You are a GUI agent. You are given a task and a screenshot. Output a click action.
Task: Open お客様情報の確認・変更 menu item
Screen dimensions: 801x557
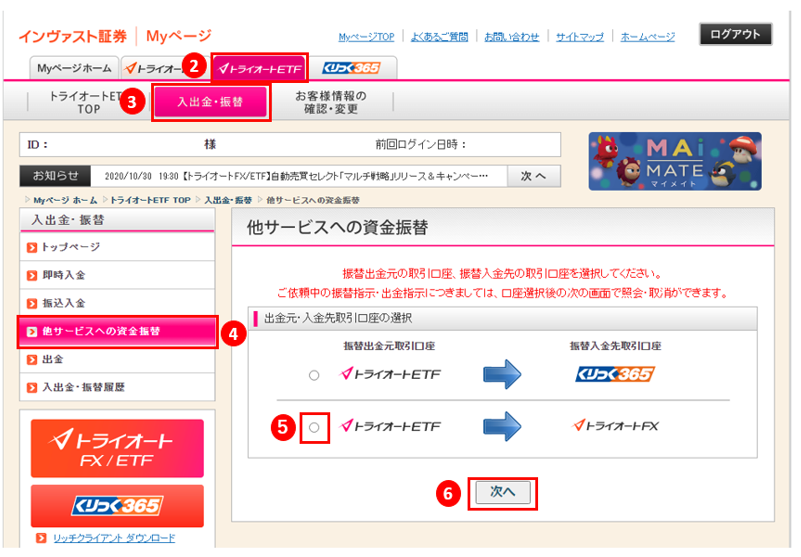click(x=331, y=102)
